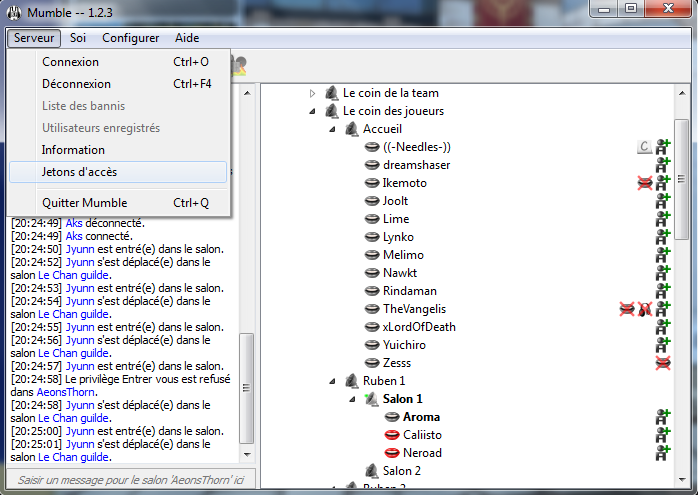Open the Soi menu
Image resolution: width=698 pixels, height=495 pixels.
(x=77, y=38)
